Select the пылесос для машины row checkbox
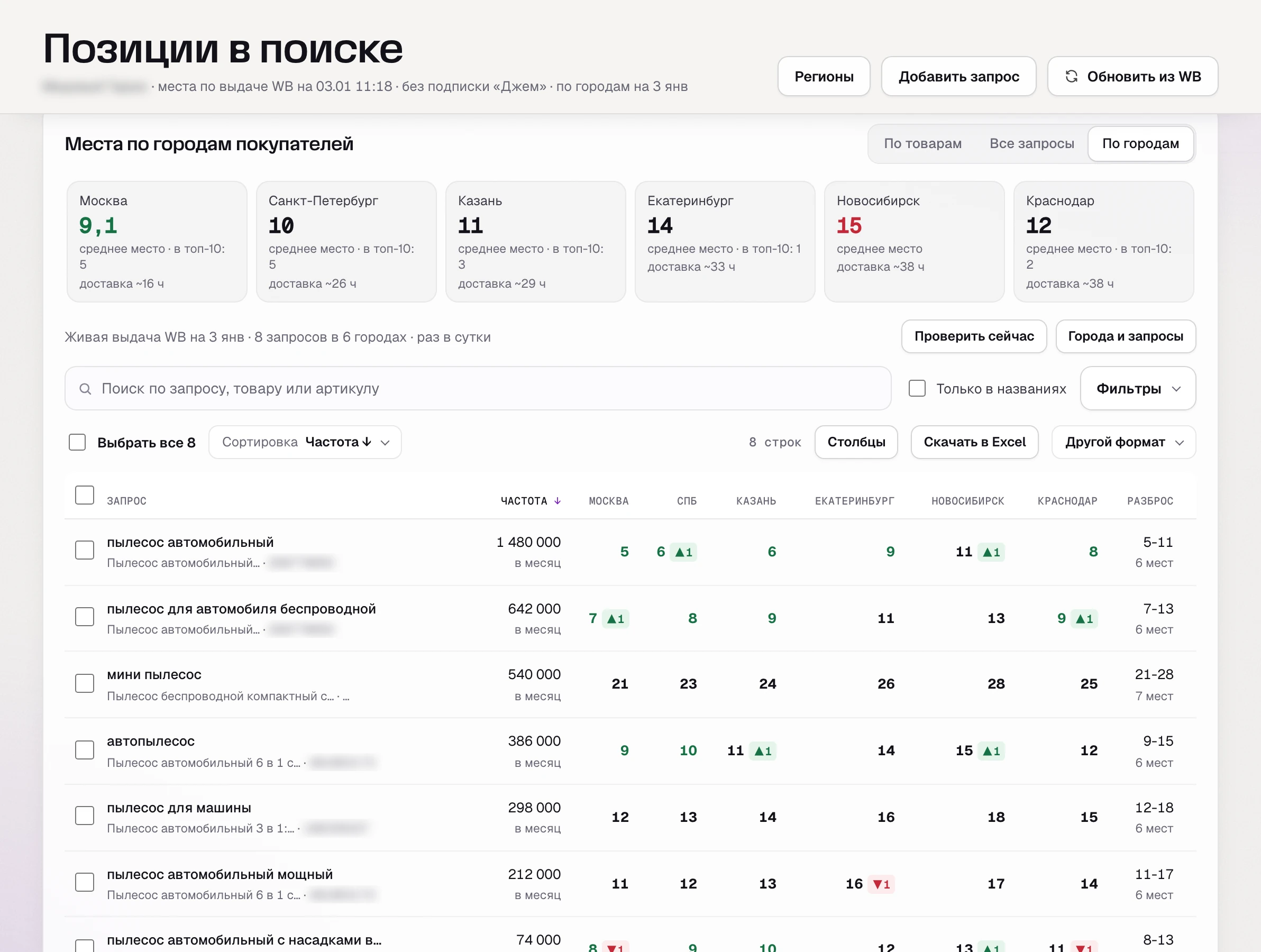This screenshot has height=952, width=1261. pyautogui.click(x=85, y=816)
